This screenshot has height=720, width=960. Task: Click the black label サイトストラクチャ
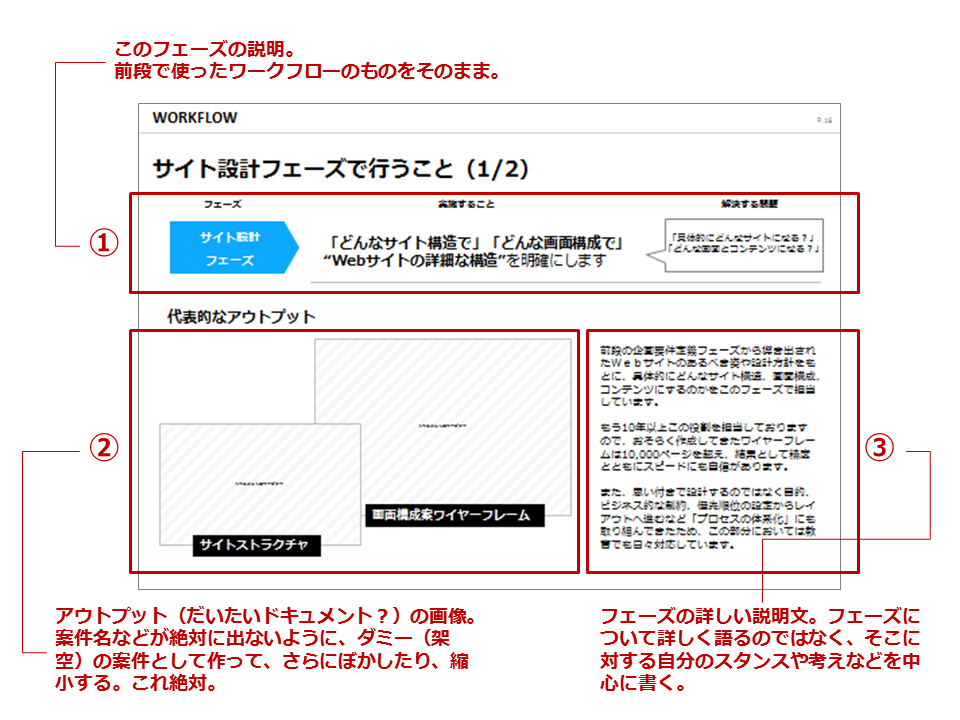coord(257,545)
